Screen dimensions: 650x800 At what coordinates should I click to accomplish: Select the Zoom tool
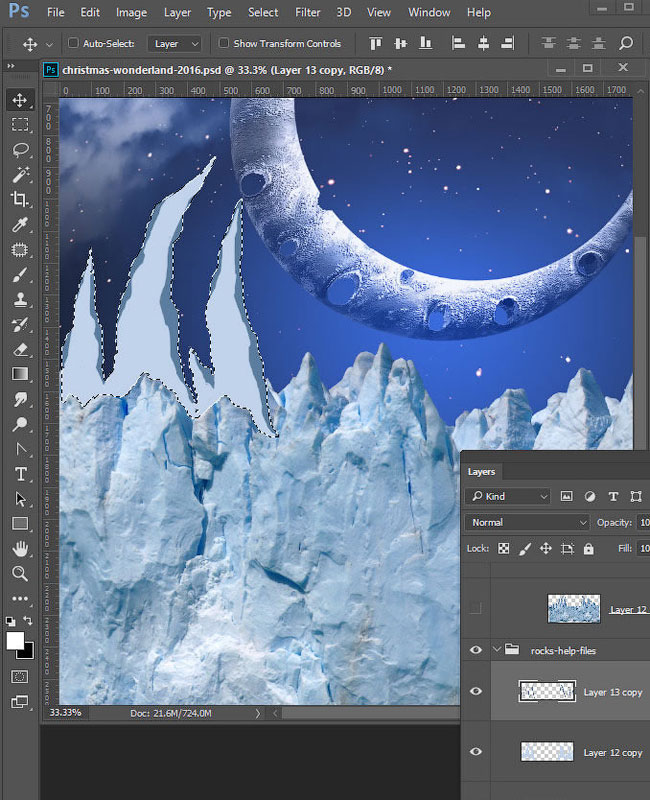[20, 573]
